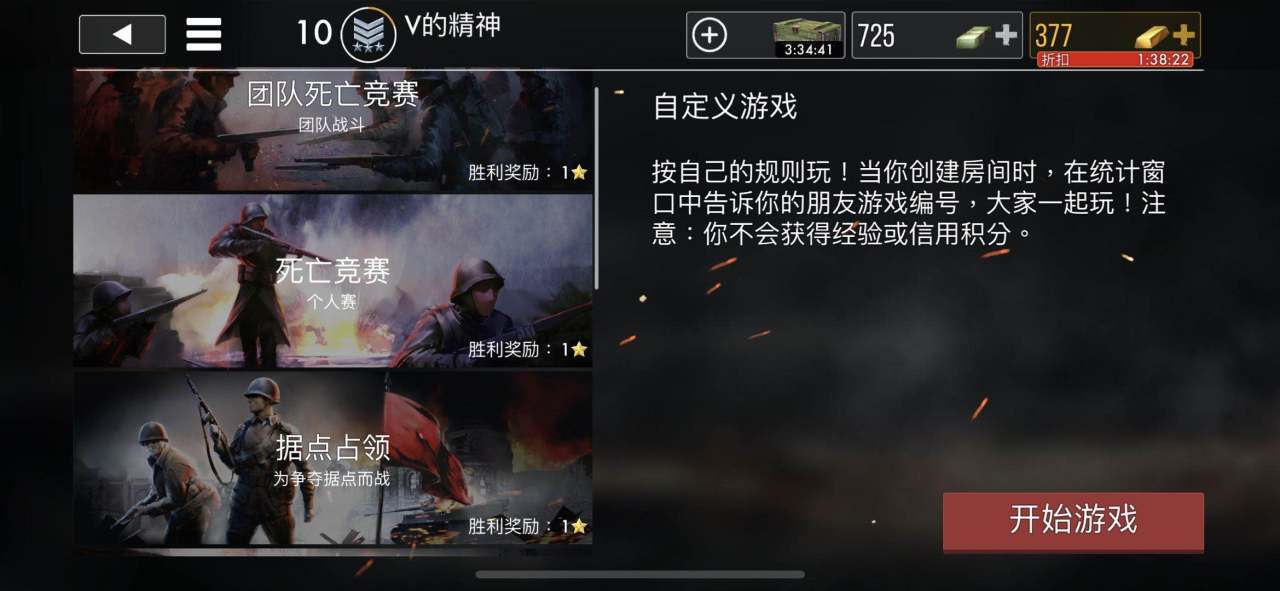Open the supply crate with timer
This screenshot has width=1280, height=591.
808,37
